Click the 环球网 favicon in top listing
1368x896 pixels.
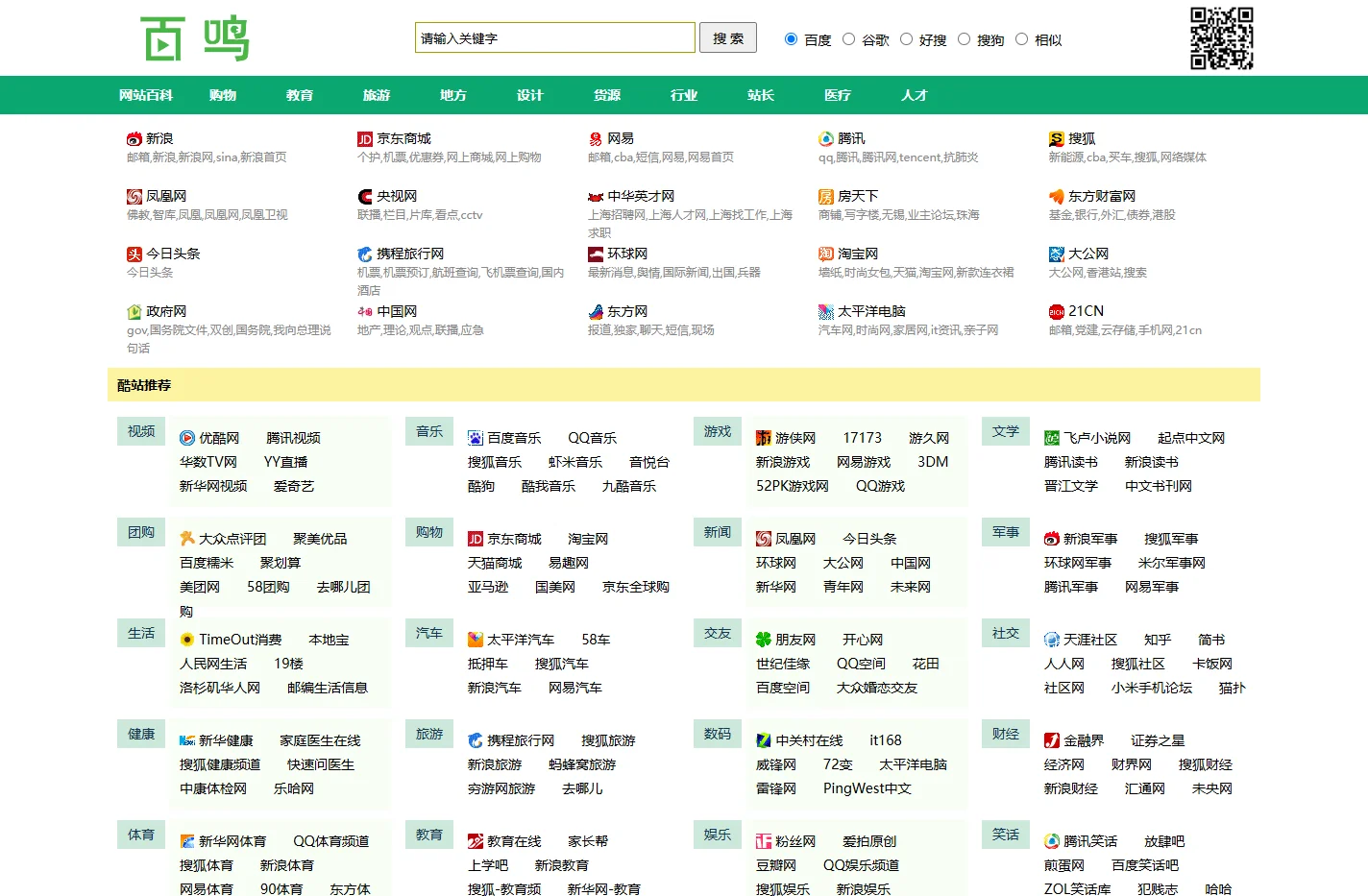coord(596,254)
